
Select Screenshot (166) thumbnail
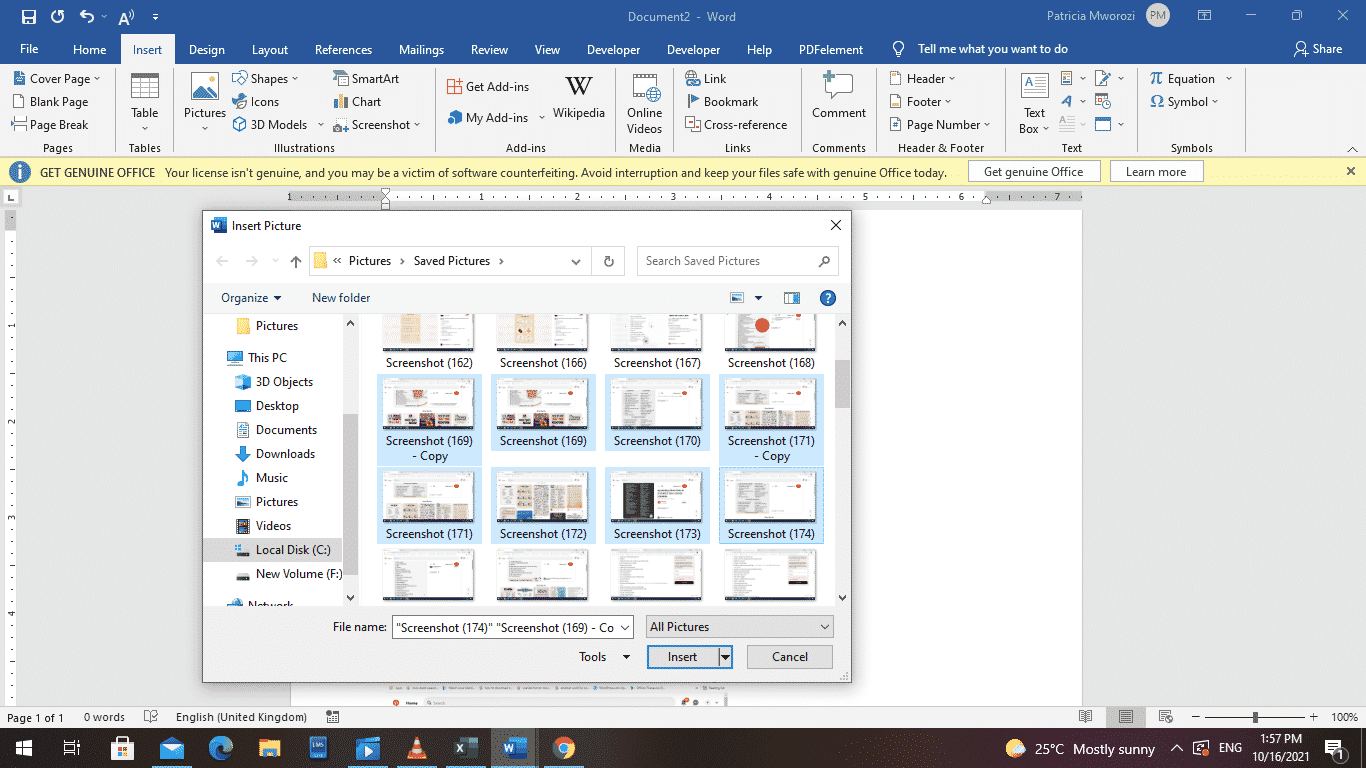[x=543, y=342]
